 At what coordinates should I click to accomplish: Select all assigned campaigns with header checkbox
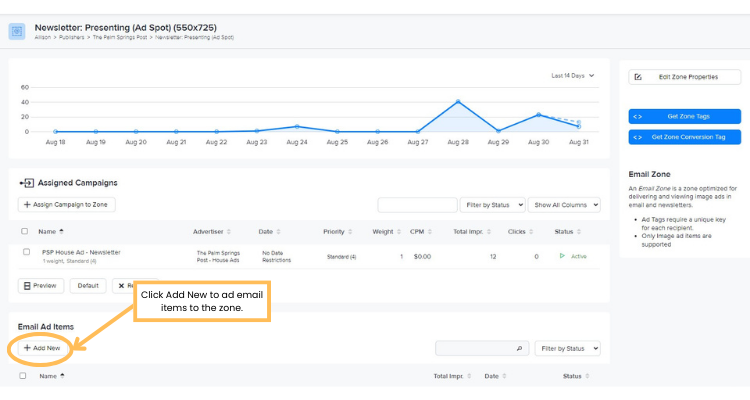[x=24, y=231]
